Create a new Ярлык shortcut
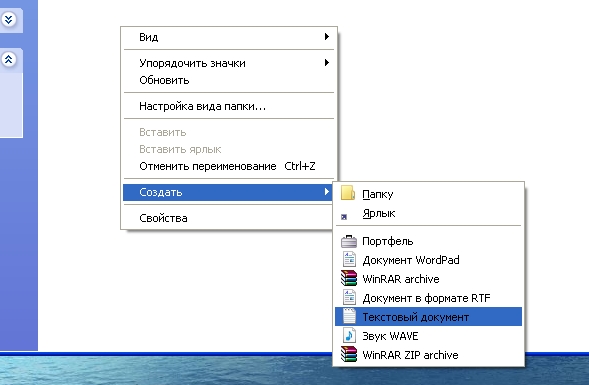This screenshot has width=589, height=385. tap(428, 213)
